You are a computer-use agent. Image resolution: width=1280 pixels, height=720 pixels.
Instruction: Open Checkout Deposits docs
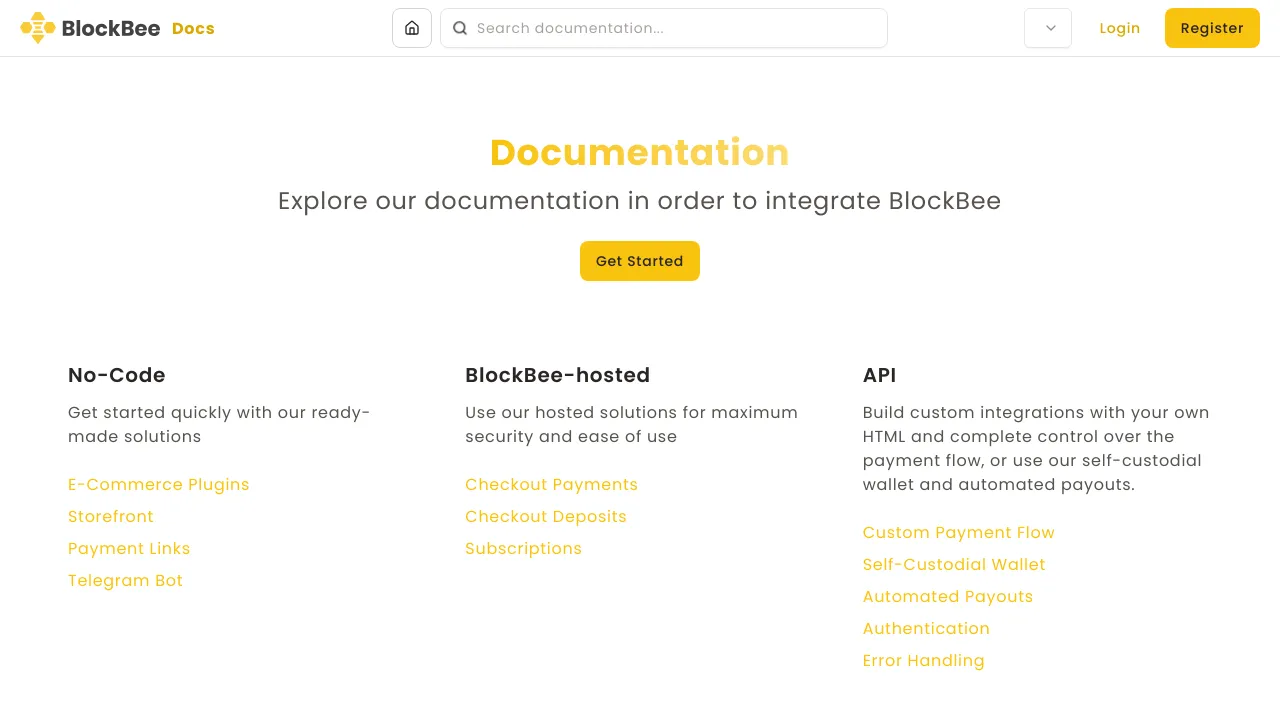click(546, 516)
